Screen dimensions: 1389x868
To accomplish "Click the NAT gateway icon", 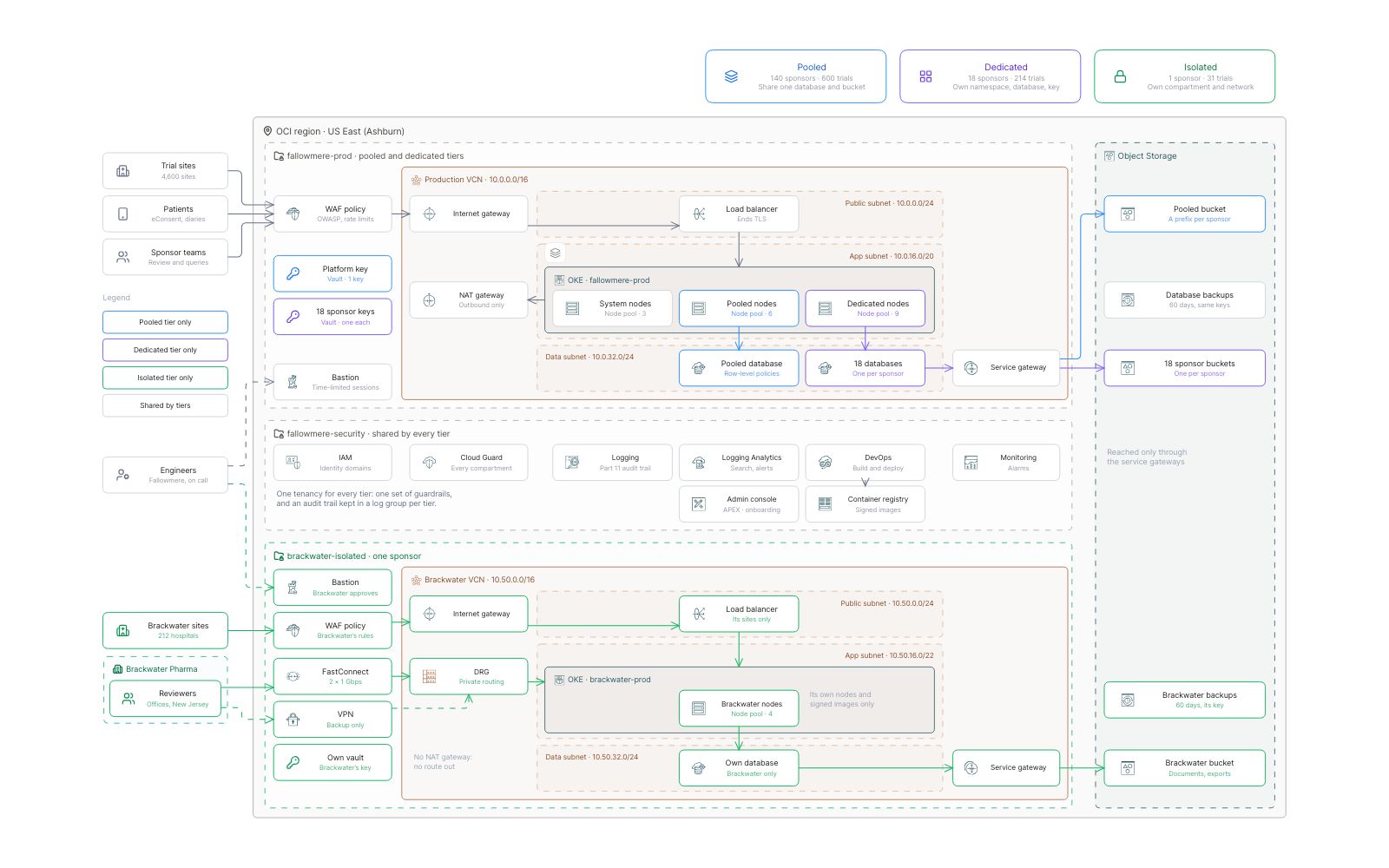I will tap(429, 300).
